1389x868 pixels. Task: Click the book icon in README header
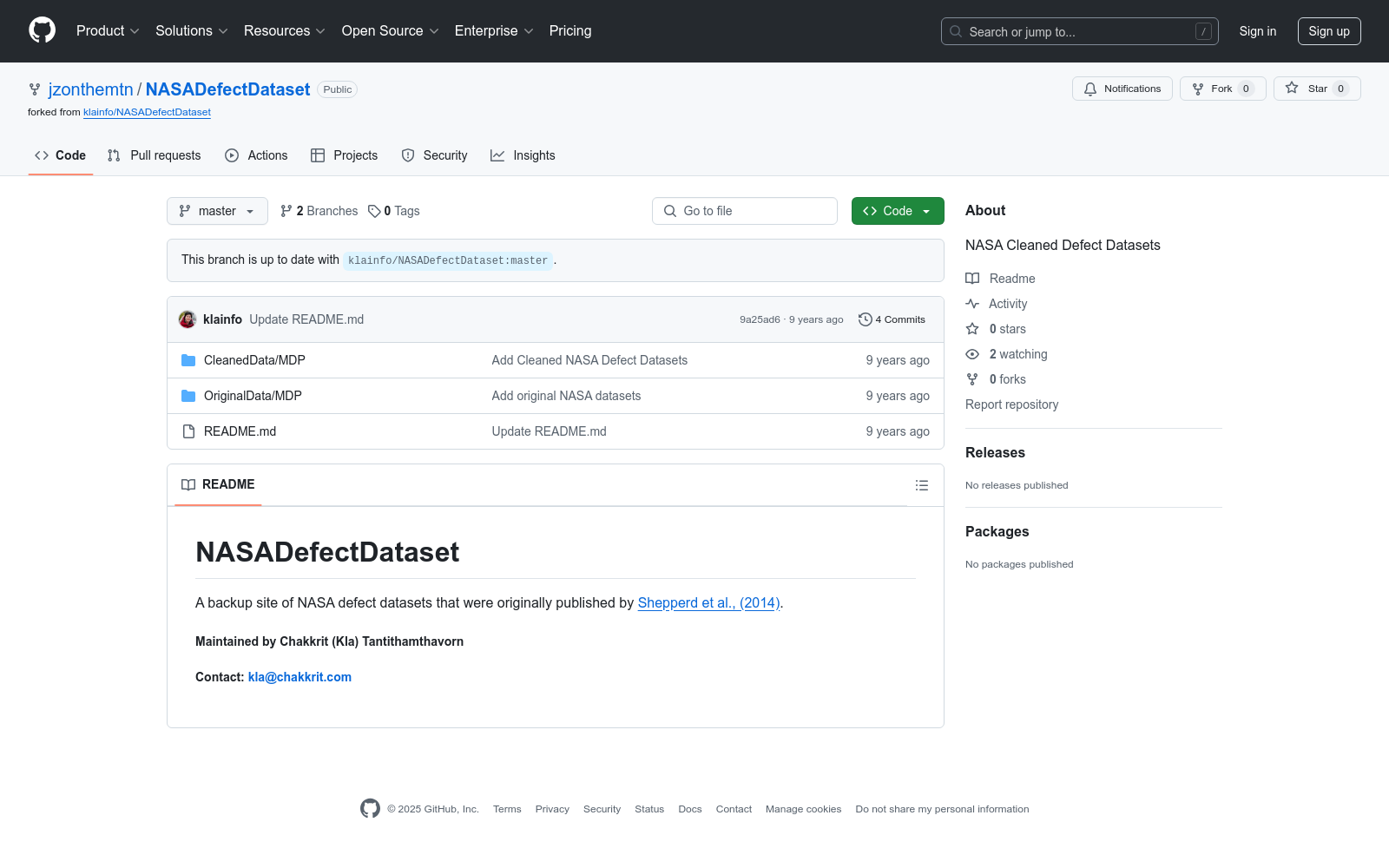188,484
